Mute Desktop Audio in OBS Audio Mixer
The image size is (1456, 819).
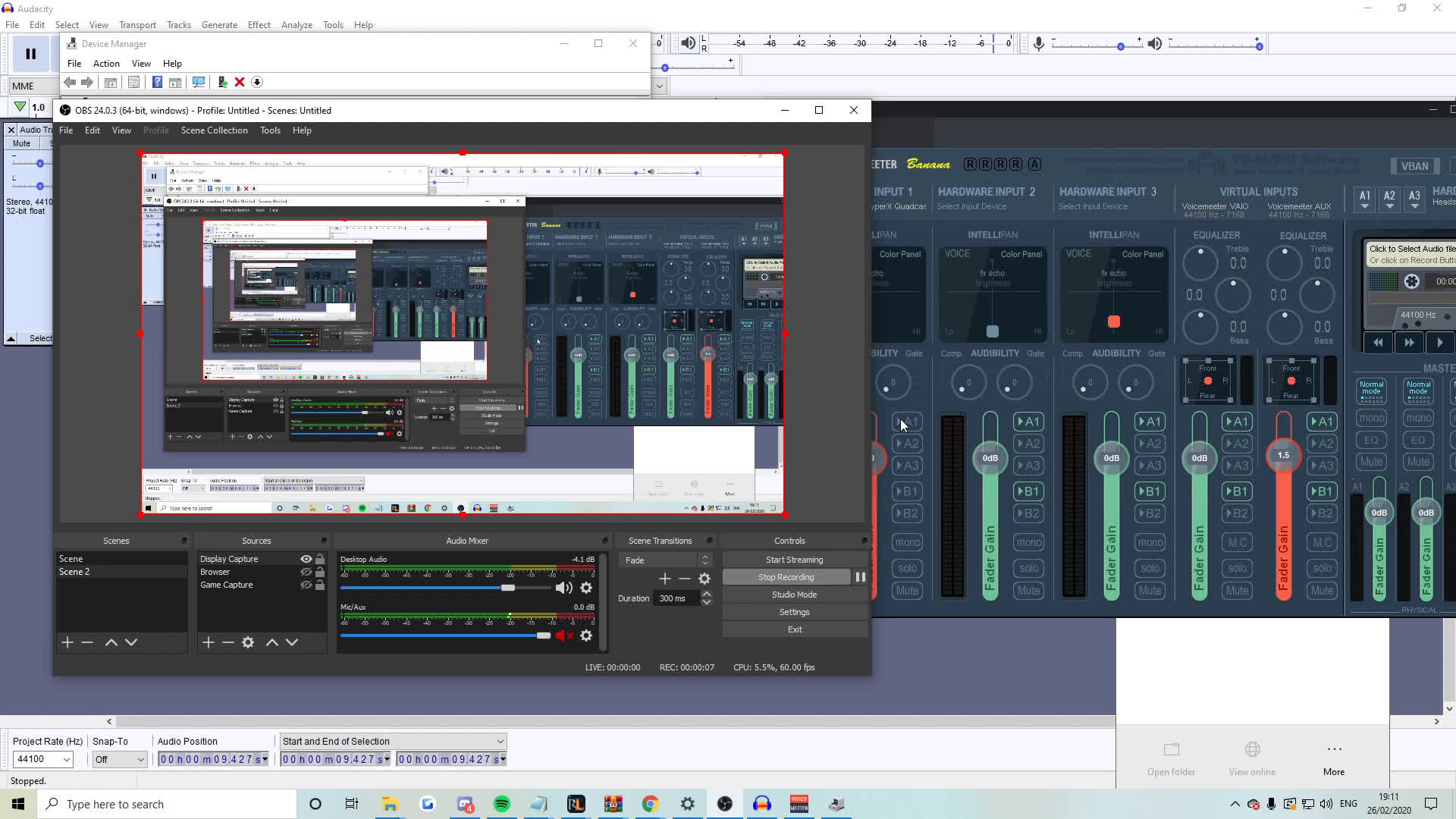pos(564,588)
